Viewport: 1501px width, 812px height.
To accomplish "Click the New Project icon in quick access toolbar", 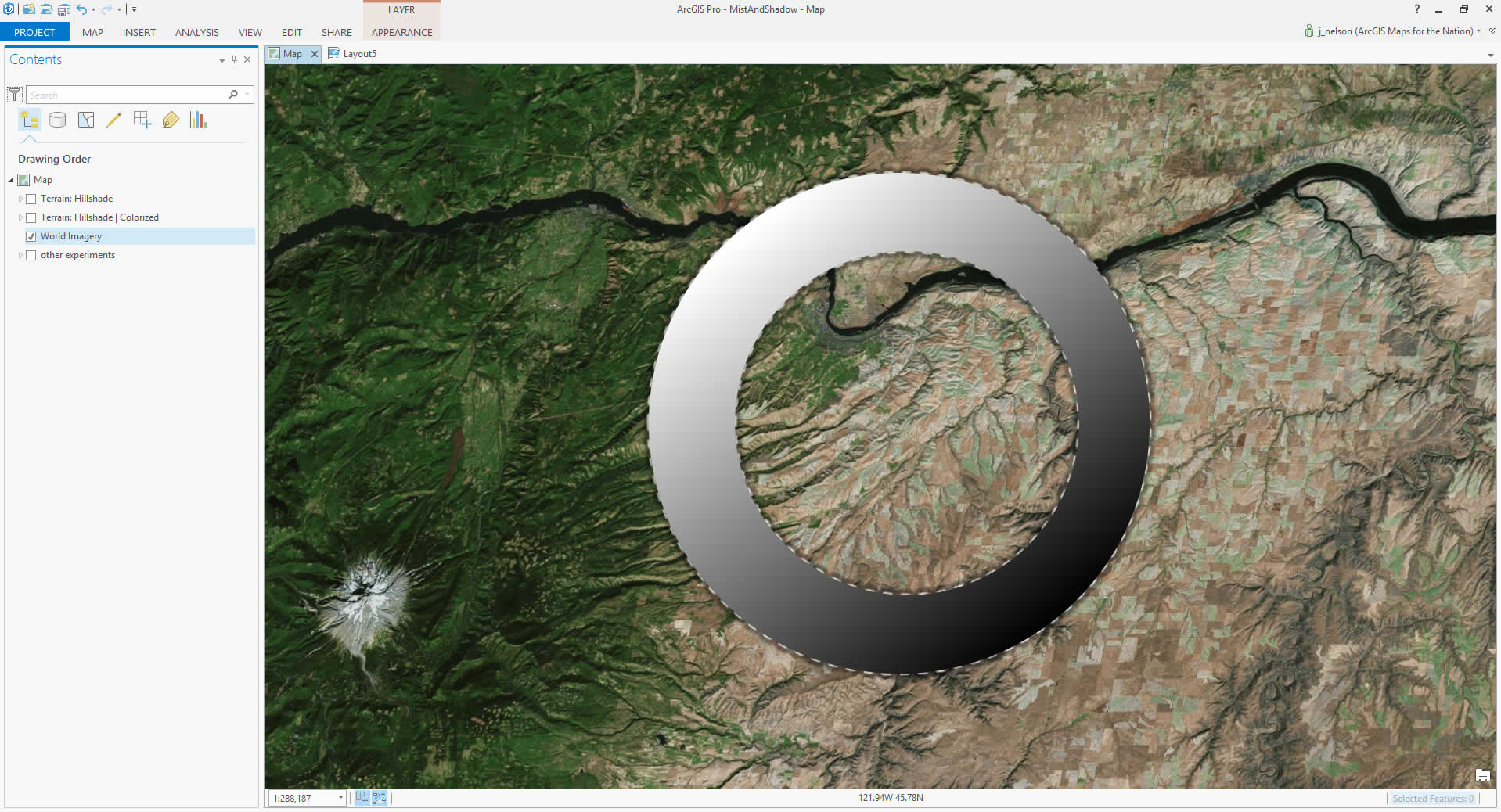I will pyautogui.click(x=28, y=9).
